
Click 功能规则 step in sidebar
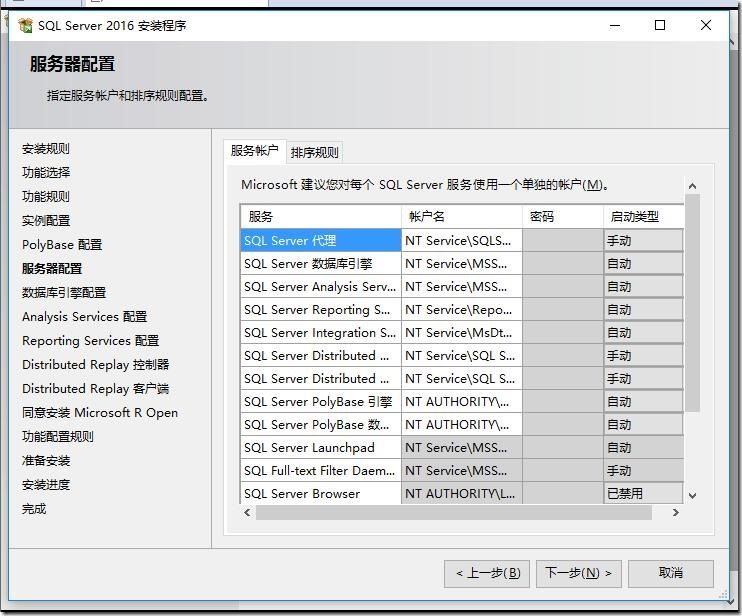click(x=46, y=197)
